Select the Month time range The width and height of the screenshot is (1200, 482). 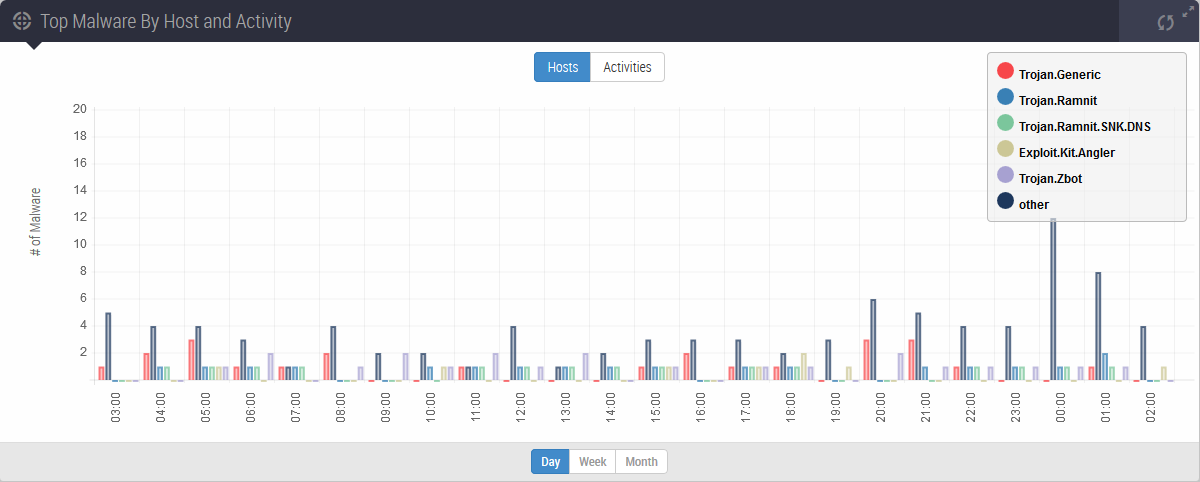tap(641, 462)
